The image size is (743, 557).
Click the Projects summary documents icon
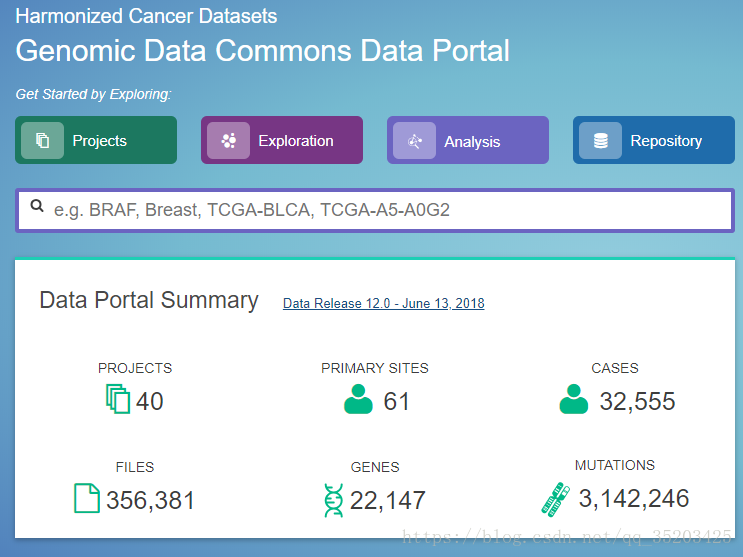coord(118,399)
